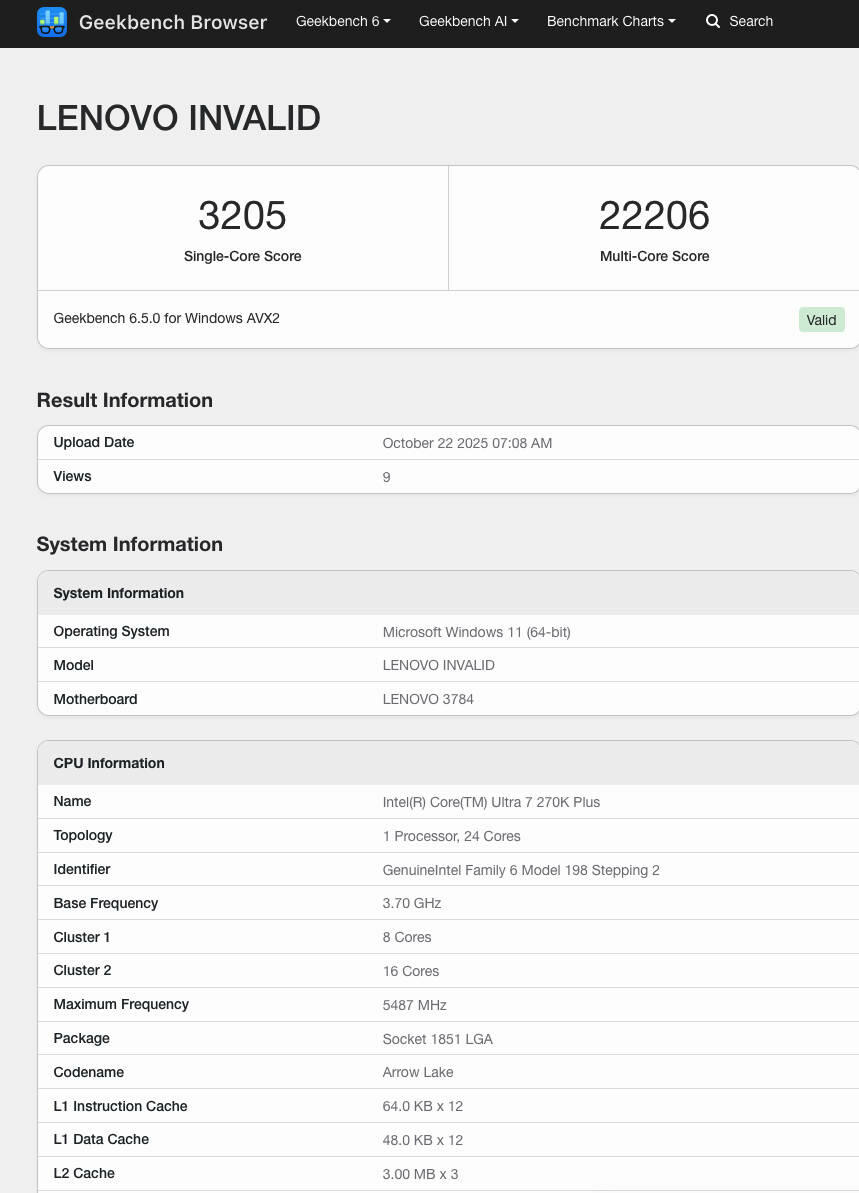Click the System Information table header
859x1193 pixels.
coord(118,593)
